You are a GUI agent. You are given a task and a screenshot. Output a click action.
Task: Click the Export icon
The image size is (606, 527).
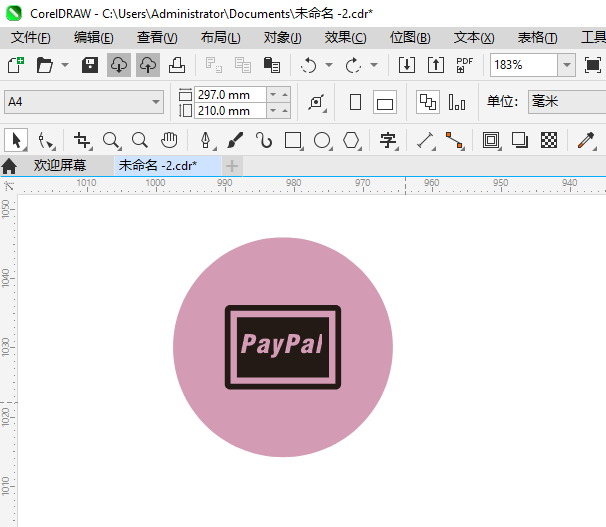436,65
